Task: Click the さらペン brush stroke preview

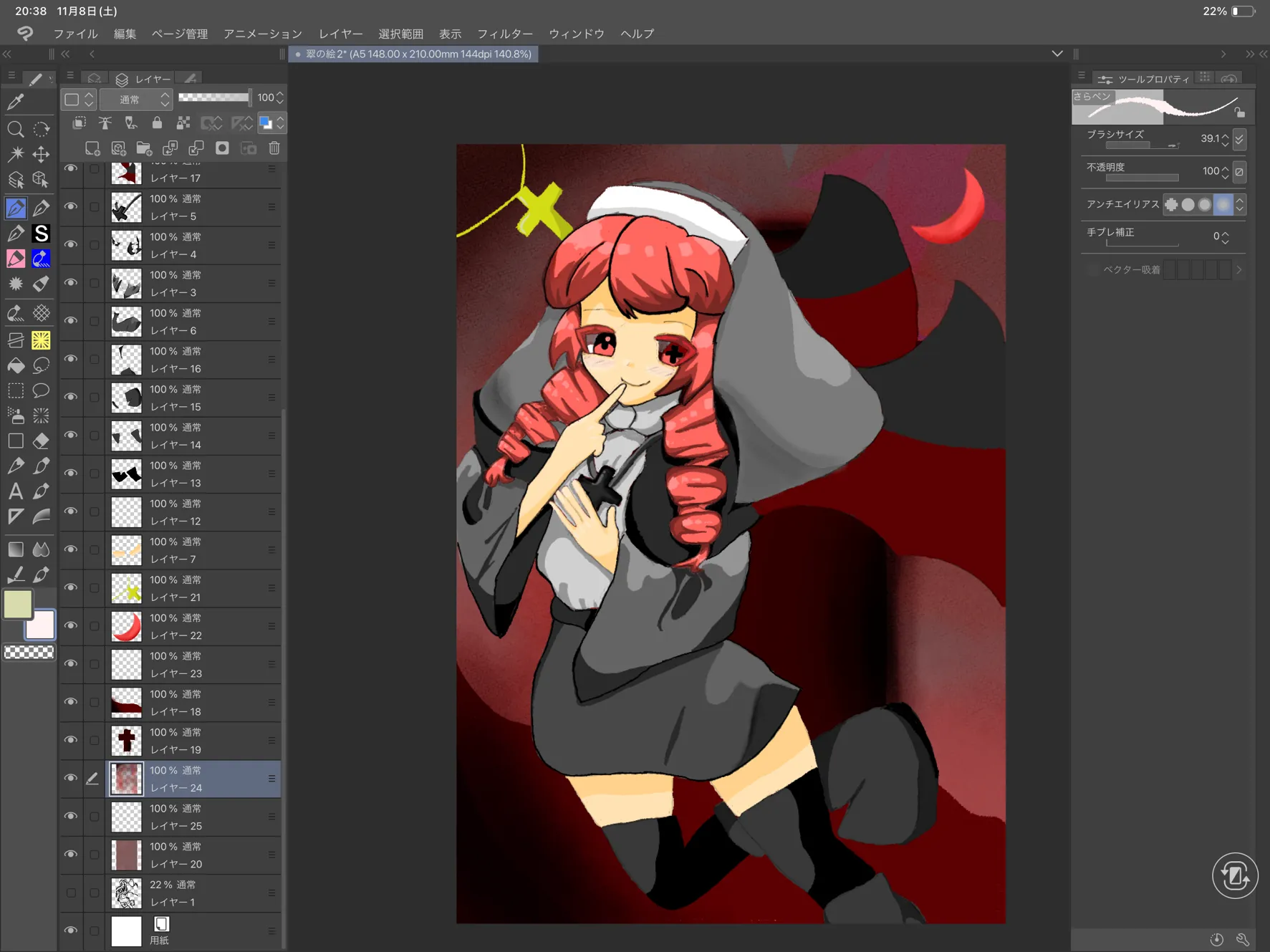Action: 1162,106
